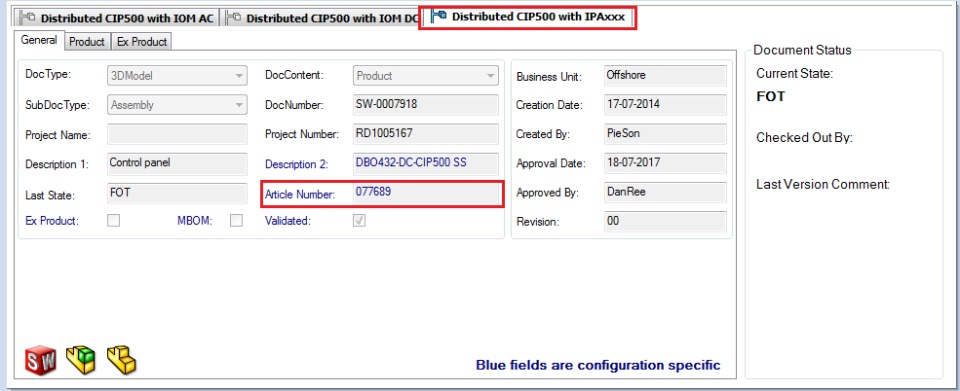Click the Description 2 field DBO432-DC-CIP500 SS
The image size is (960, 391).
click(x=426, y=163)
